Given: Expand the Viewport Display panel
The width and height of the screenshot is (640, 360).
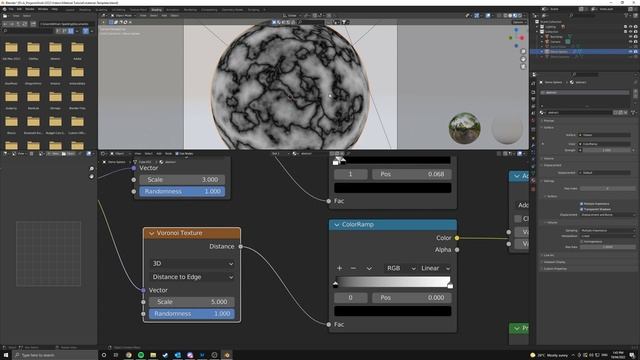Looking at the screenshot, I should (555, 262).
